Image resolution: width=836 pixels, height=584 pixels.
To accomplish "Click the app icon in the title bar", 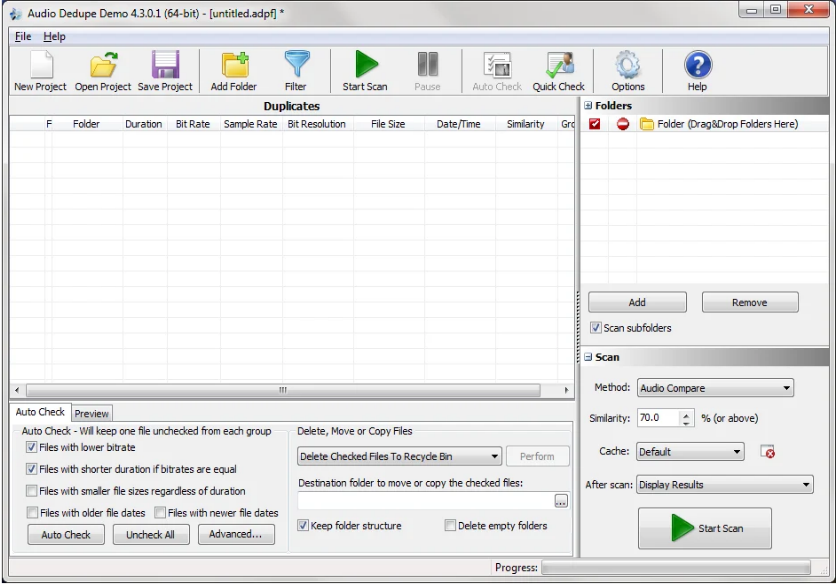I will (15, 13).
